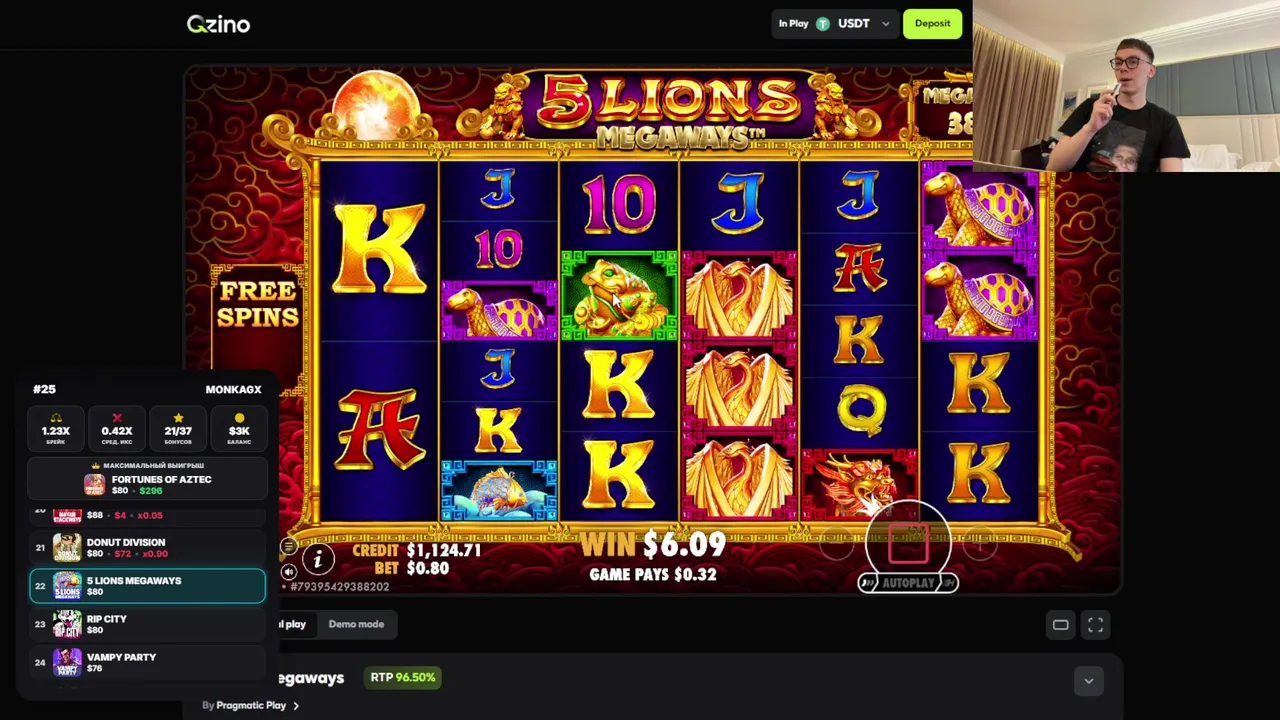
Task: Select Rip City in game list
Action: pos(147,624)
